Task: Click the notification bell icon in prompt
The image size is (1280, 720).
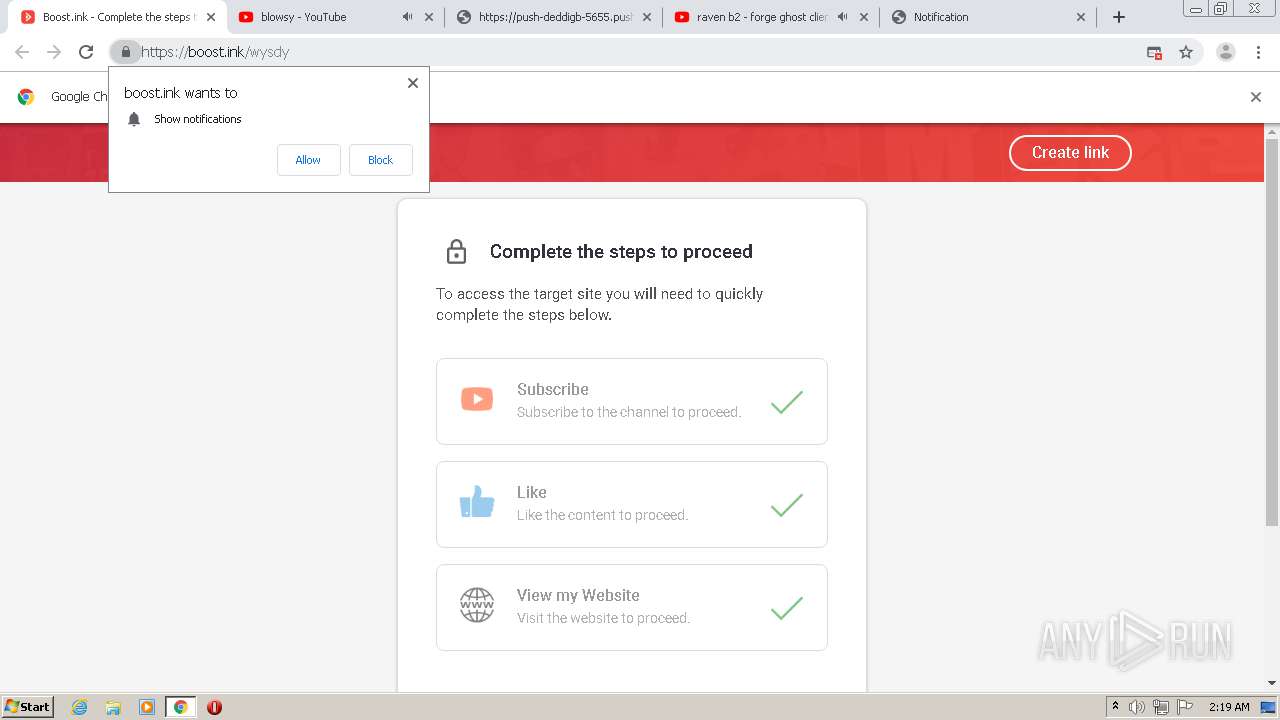Action: click(134, 119)
